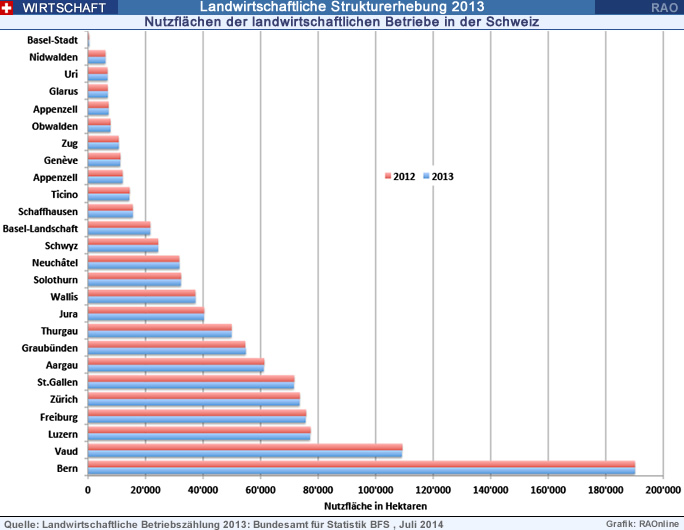This screenshot has height=530, width=684.
Task: Click the red 2012 legend swatch
Action: click(388, 176)
